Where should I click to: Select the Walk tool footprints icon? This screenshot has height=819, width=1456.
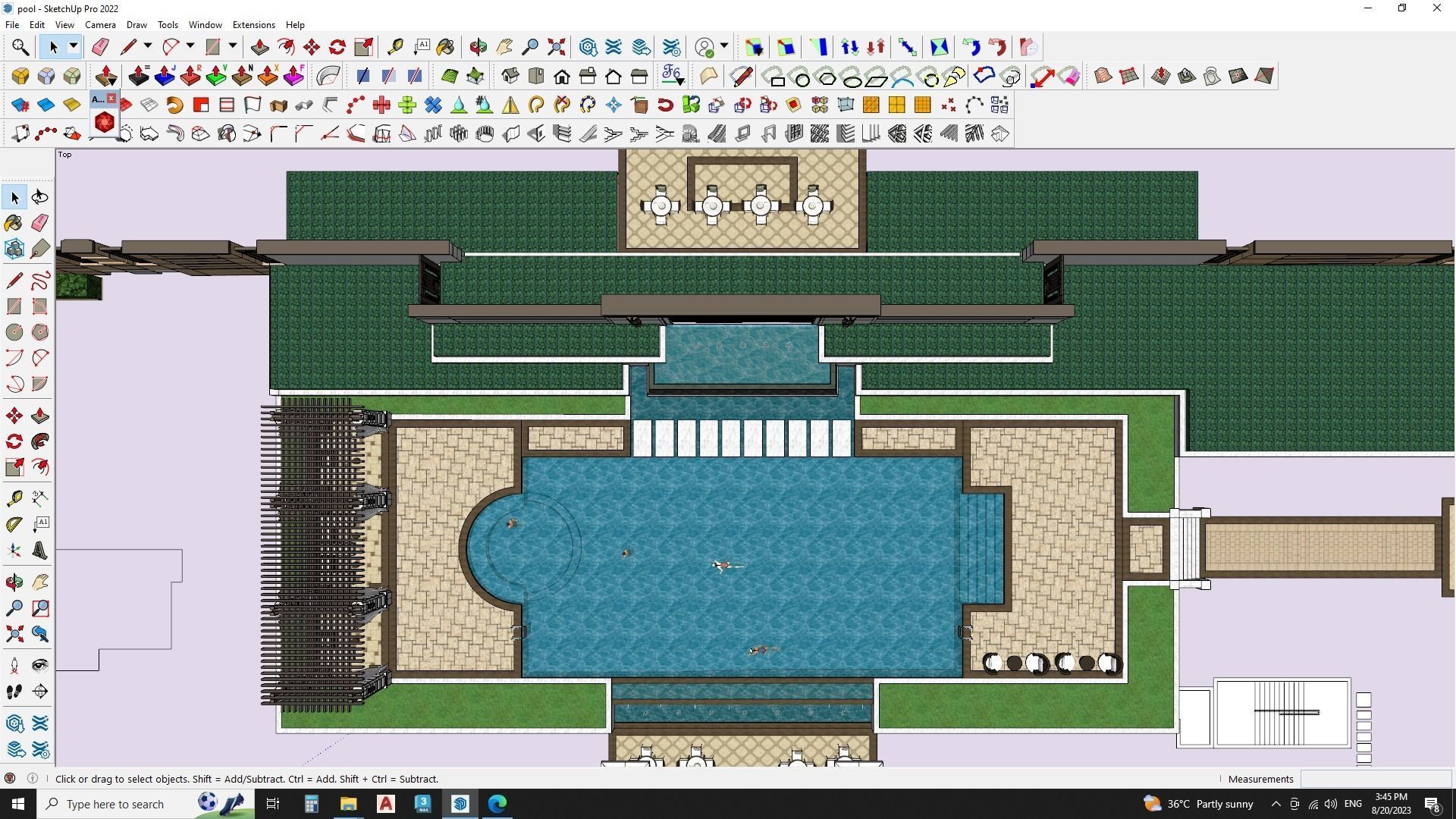pos(14,692)
